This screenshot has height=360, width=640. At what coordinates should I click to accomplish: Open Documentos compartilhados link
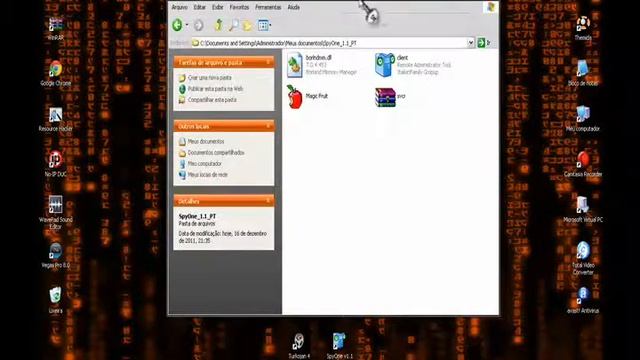216,152
